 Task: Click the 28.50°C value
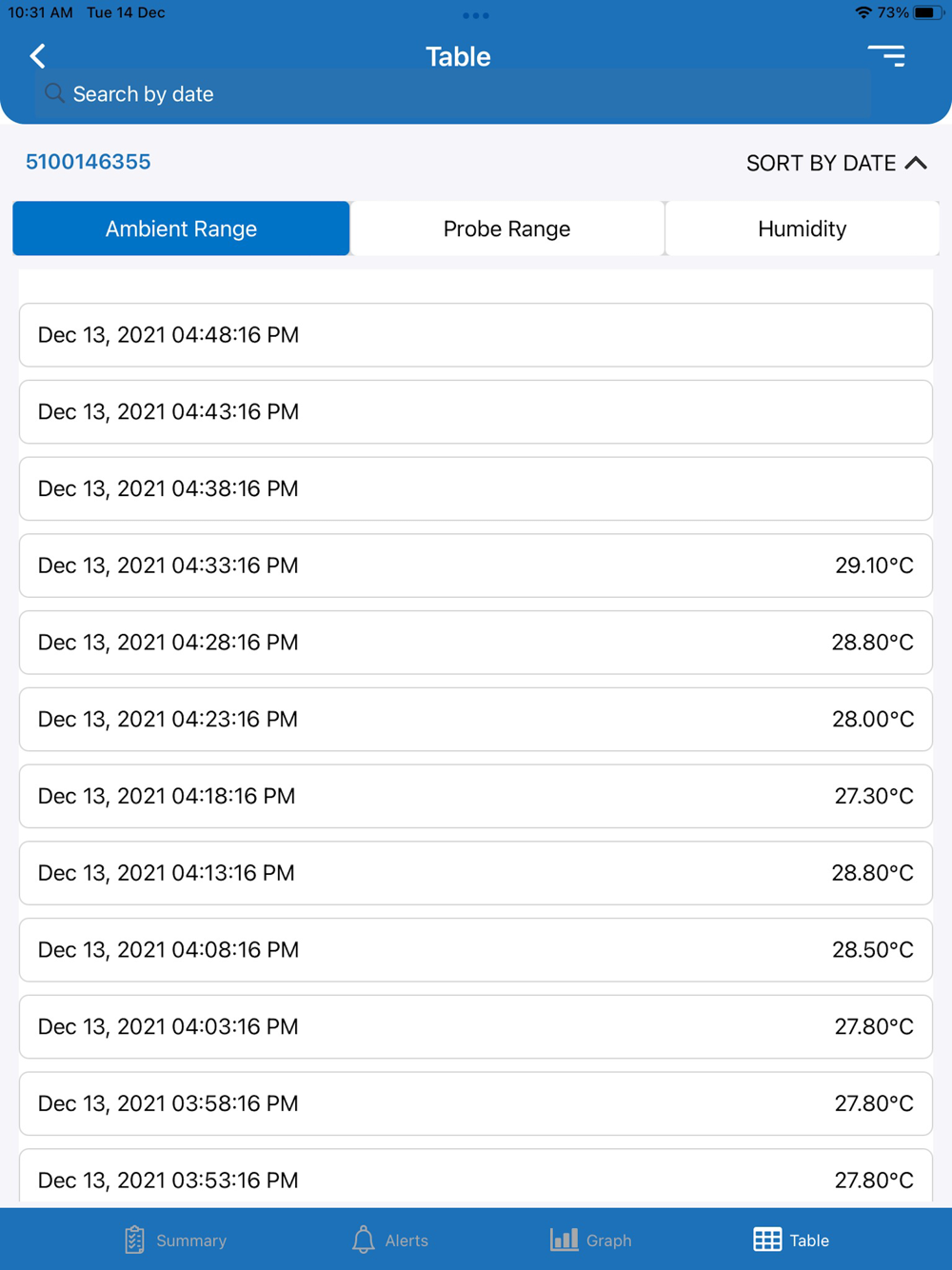pos(873,950)
